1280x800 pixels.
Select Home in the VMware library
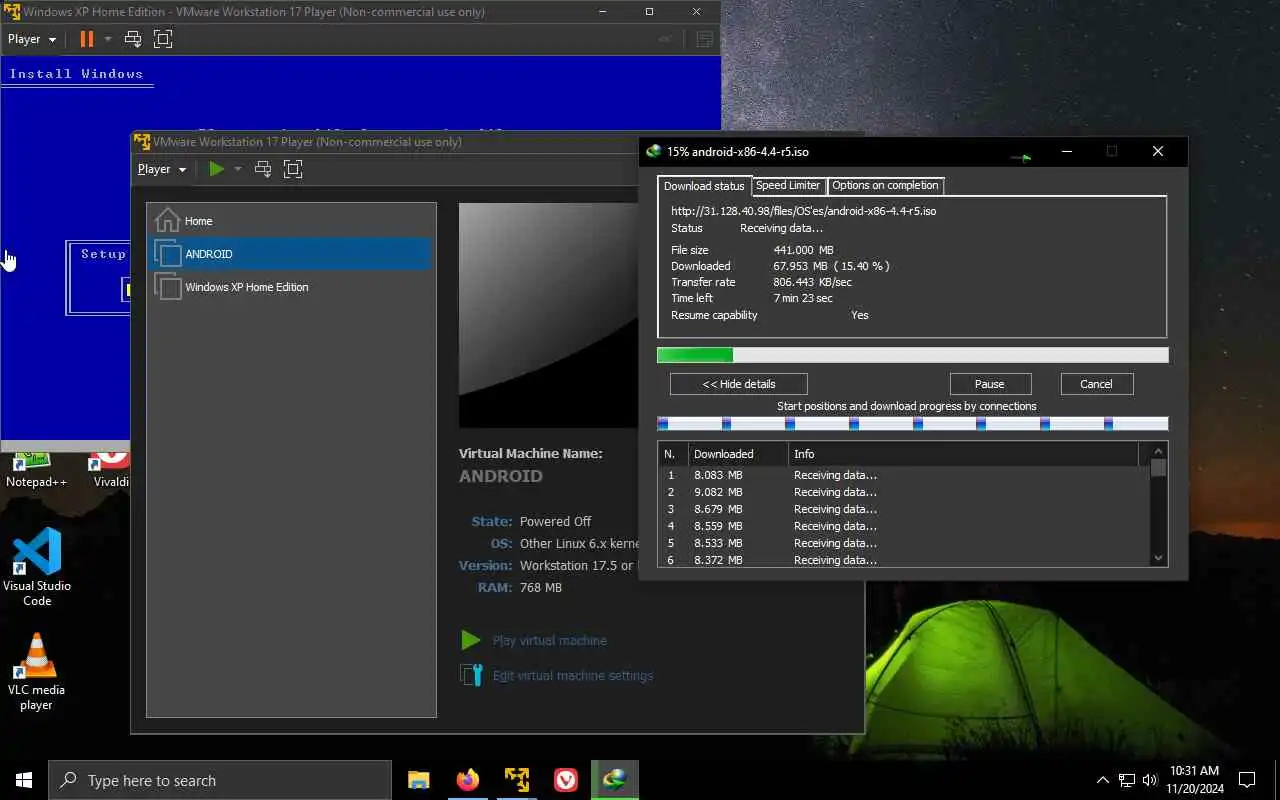291,221
